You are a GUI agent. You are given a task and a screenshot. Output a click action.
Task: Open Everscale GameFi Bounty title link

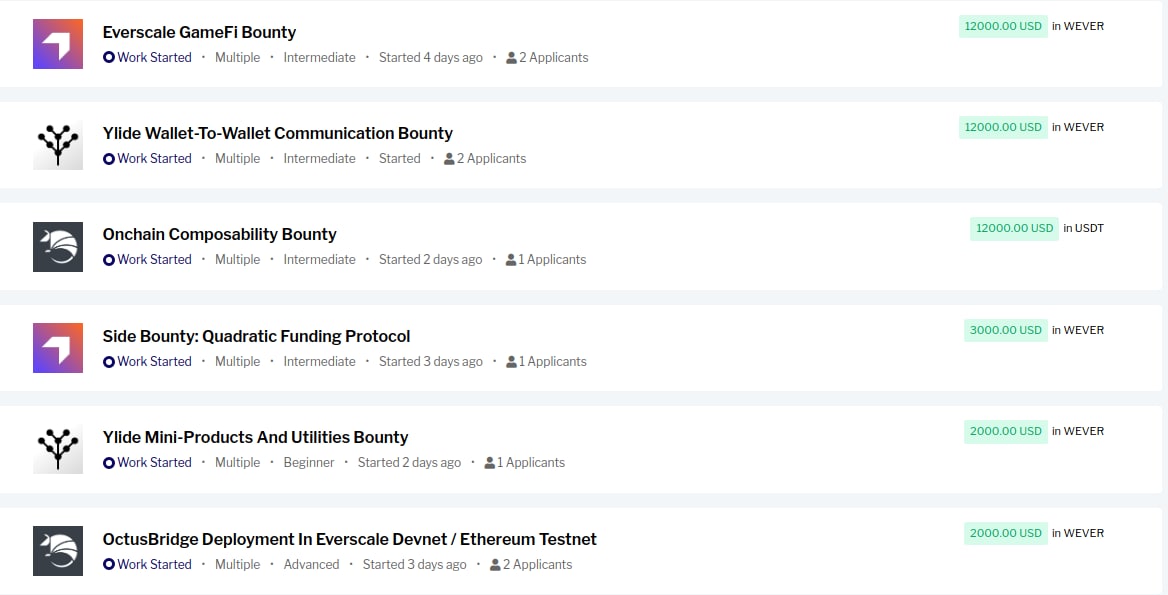point(199,32)
